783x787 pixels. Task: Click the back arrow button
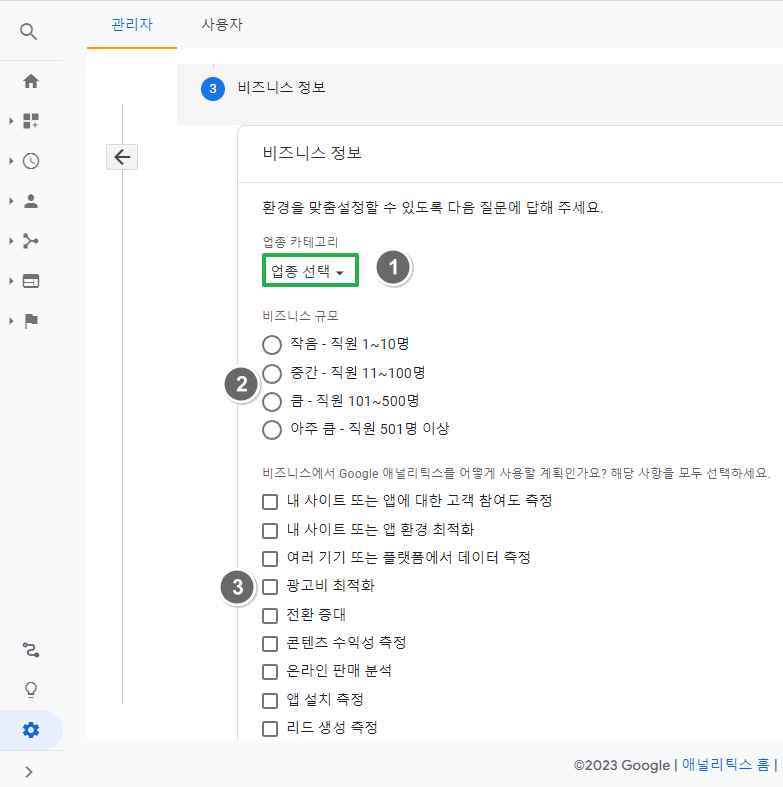[122, 157]
